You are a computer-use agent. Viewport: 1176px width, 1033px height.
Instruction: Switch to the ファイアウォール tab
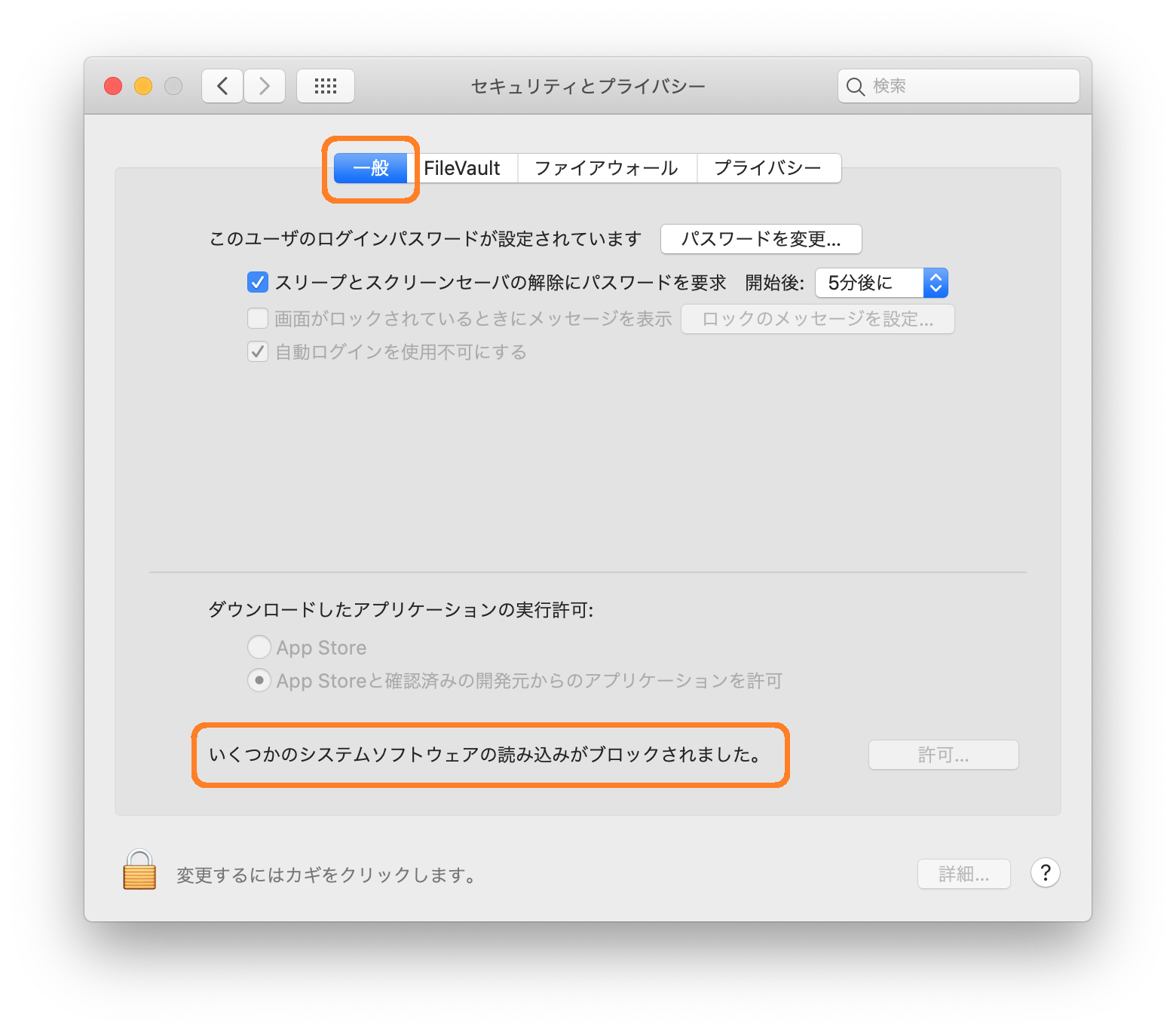coord(607,168)
